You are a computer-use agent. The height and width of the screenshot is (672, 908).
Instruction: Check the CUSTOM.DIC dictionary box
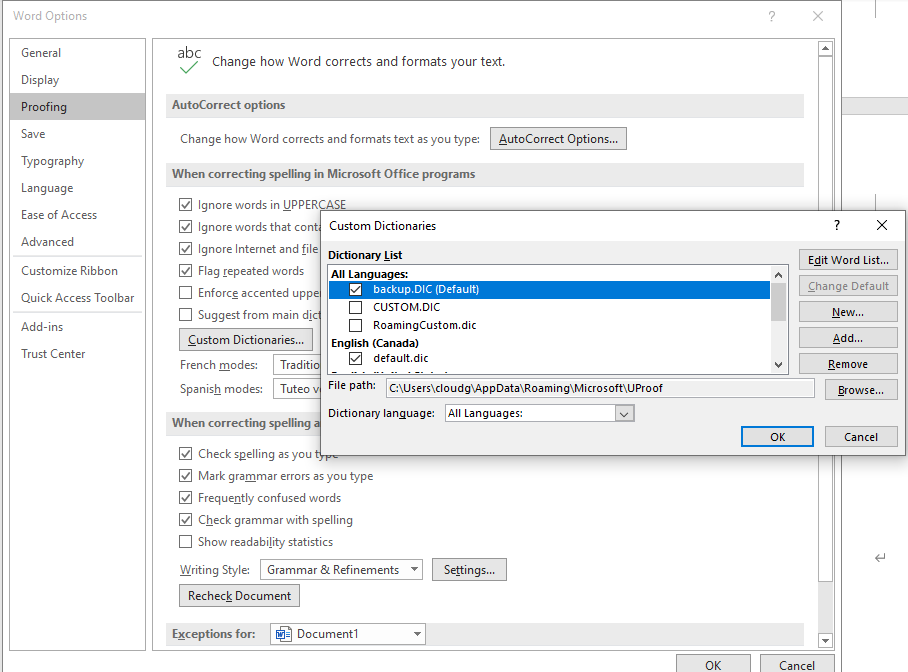pyautogui.click(x=356, y=307)
